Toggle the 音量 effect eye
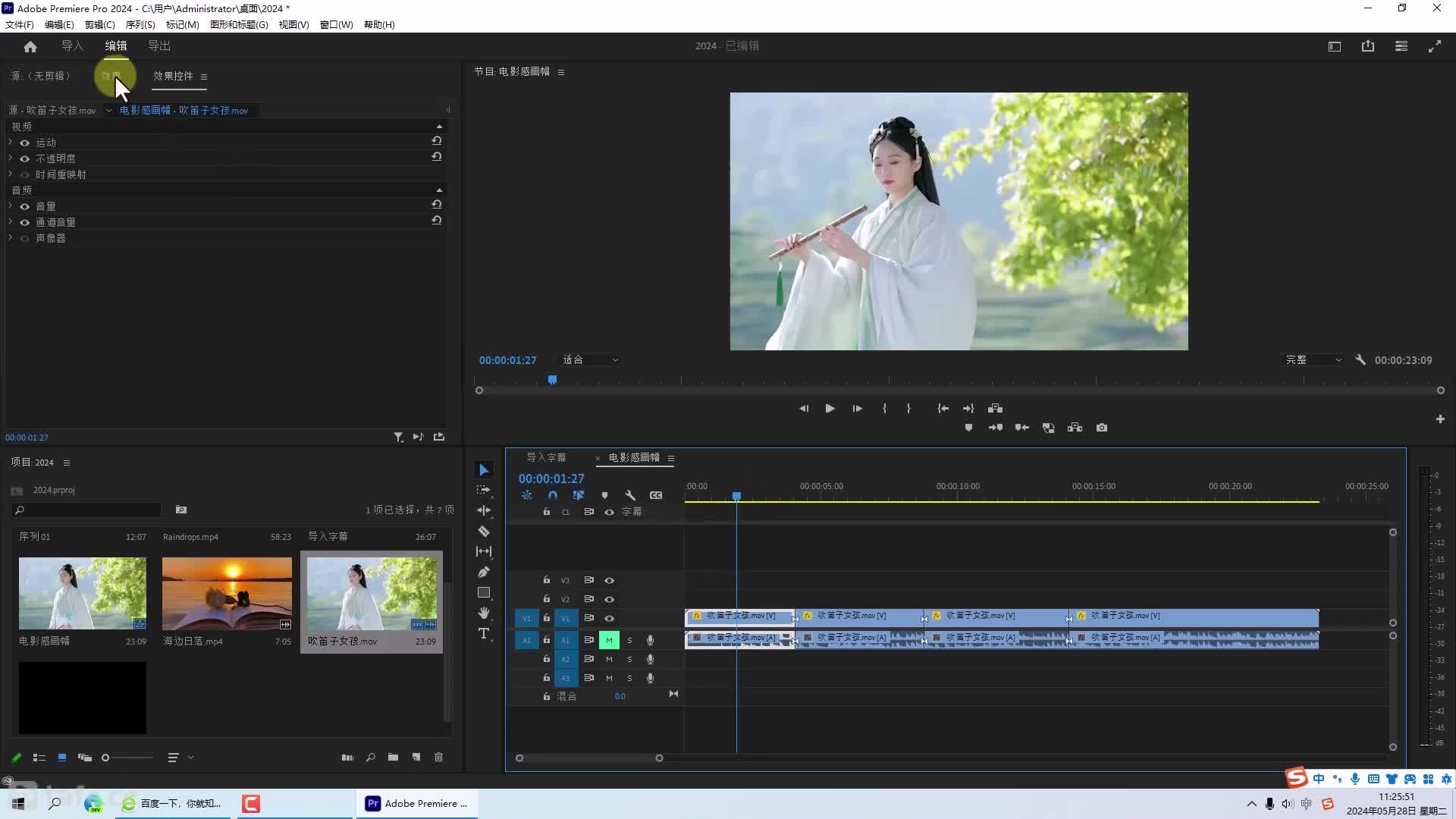 (x=25, y=206)
